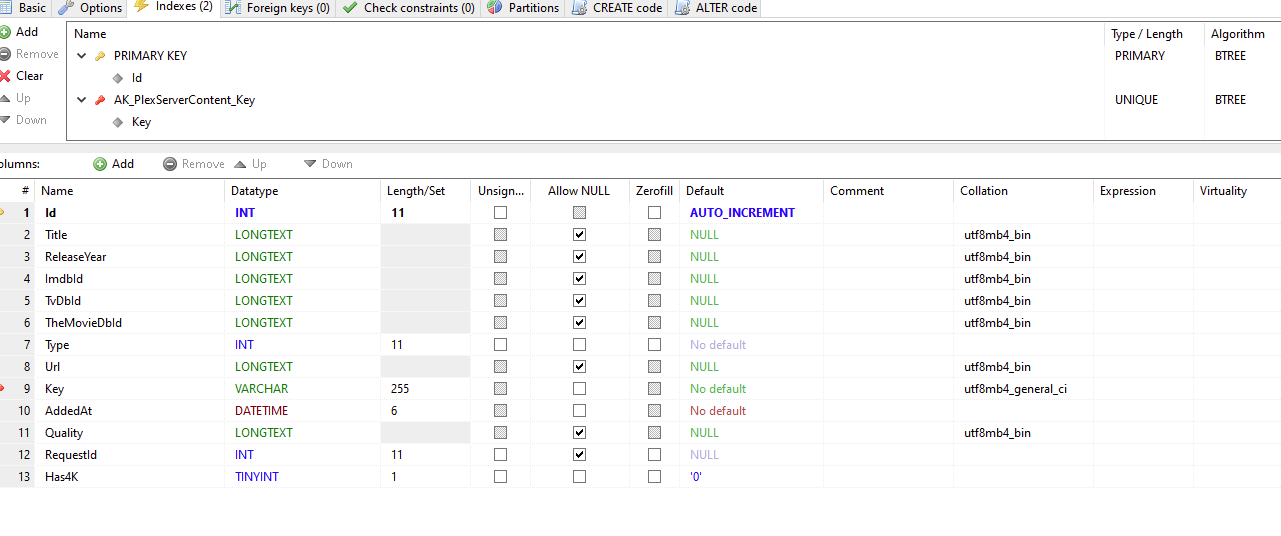
Task: Click the Partitions tab icon
Action: 495,8
